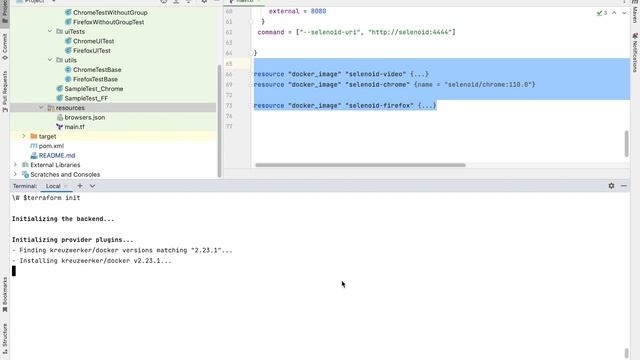Click editor horizontal scrollbar thumb
640x360 pixels.
coord(360,165)
